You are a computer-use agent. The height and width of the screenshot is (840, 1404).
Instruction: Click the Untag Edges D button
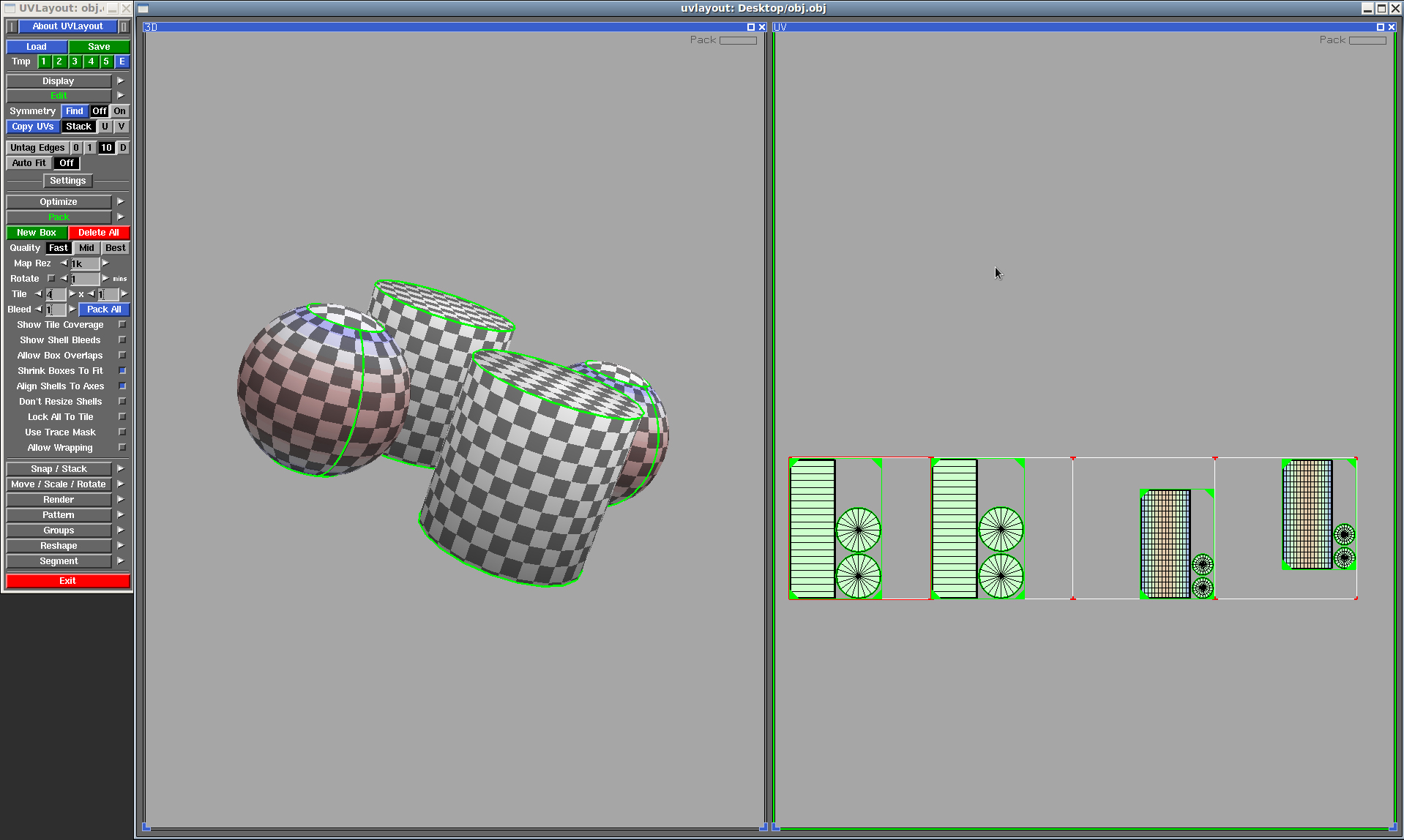(x=123, y=148)
